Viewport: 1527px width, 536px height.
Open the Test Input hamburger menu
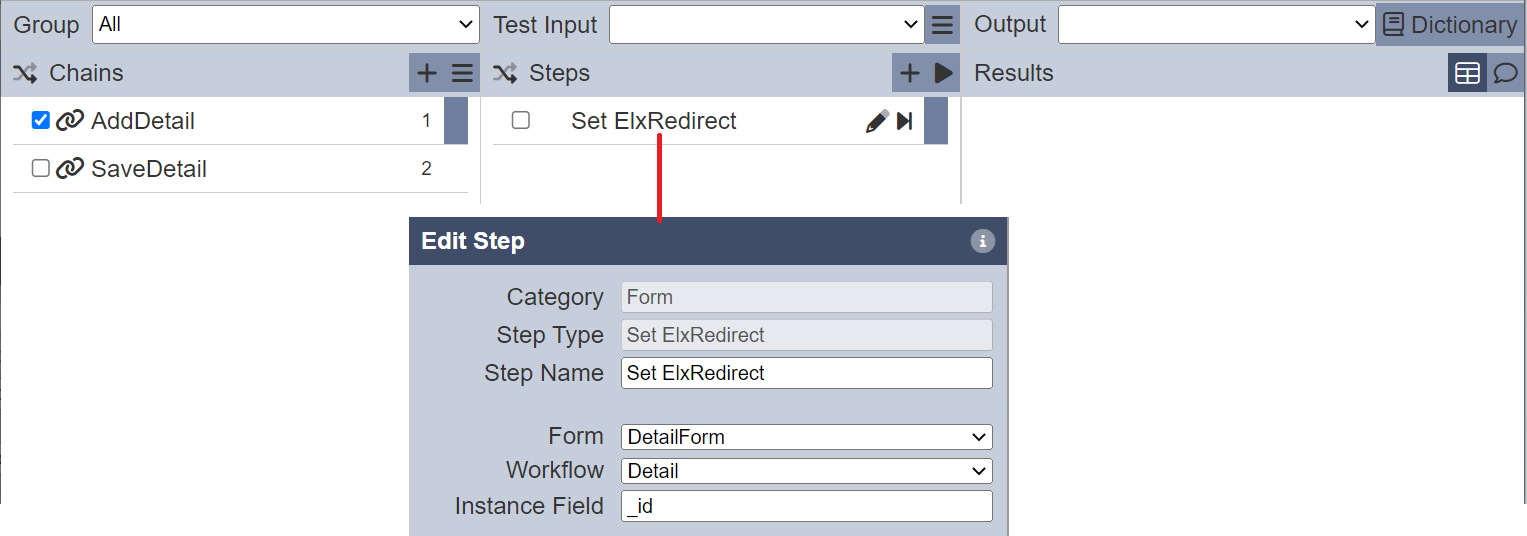point(942,25)
